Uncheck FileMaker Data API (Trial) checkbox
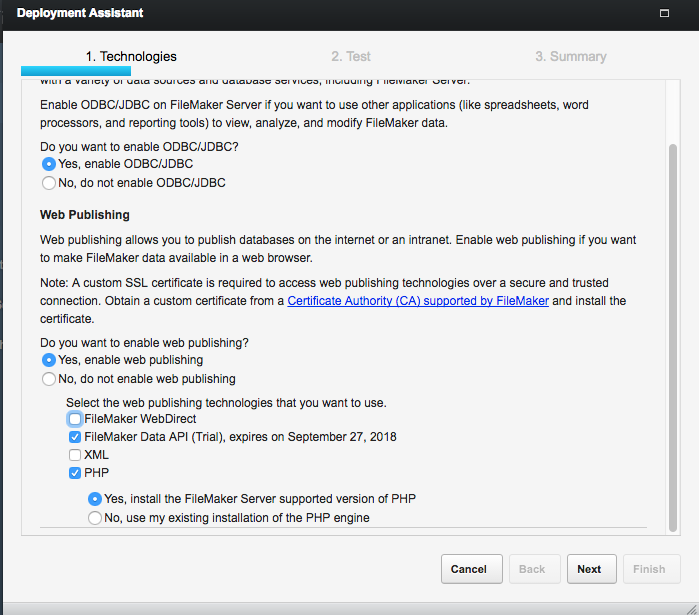The image size is (699, 615). [x=75, y=437]
